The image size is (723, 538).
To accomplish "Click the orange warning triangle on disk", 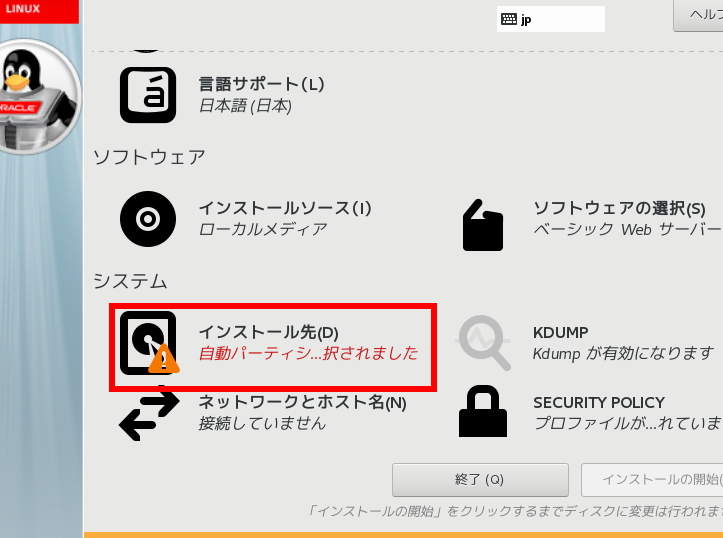I will tap(163, 359).
